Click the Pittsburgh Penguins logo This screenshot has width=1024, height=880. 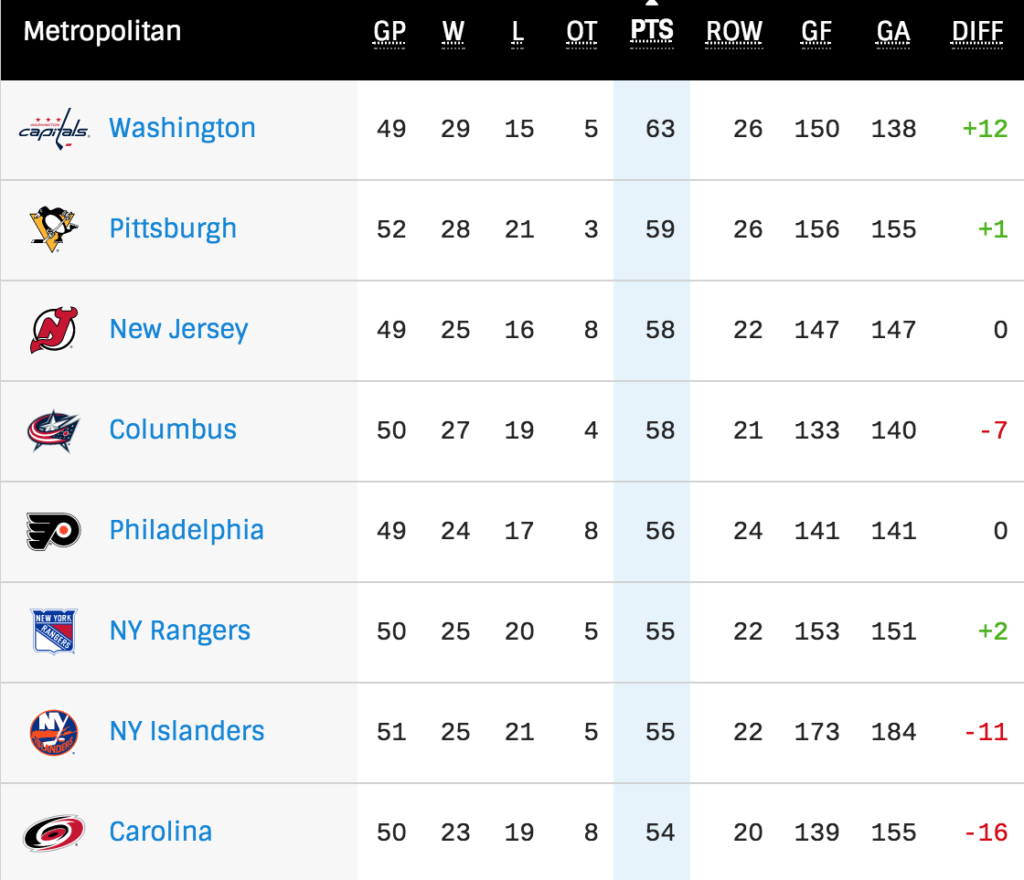tap(54, 229)
